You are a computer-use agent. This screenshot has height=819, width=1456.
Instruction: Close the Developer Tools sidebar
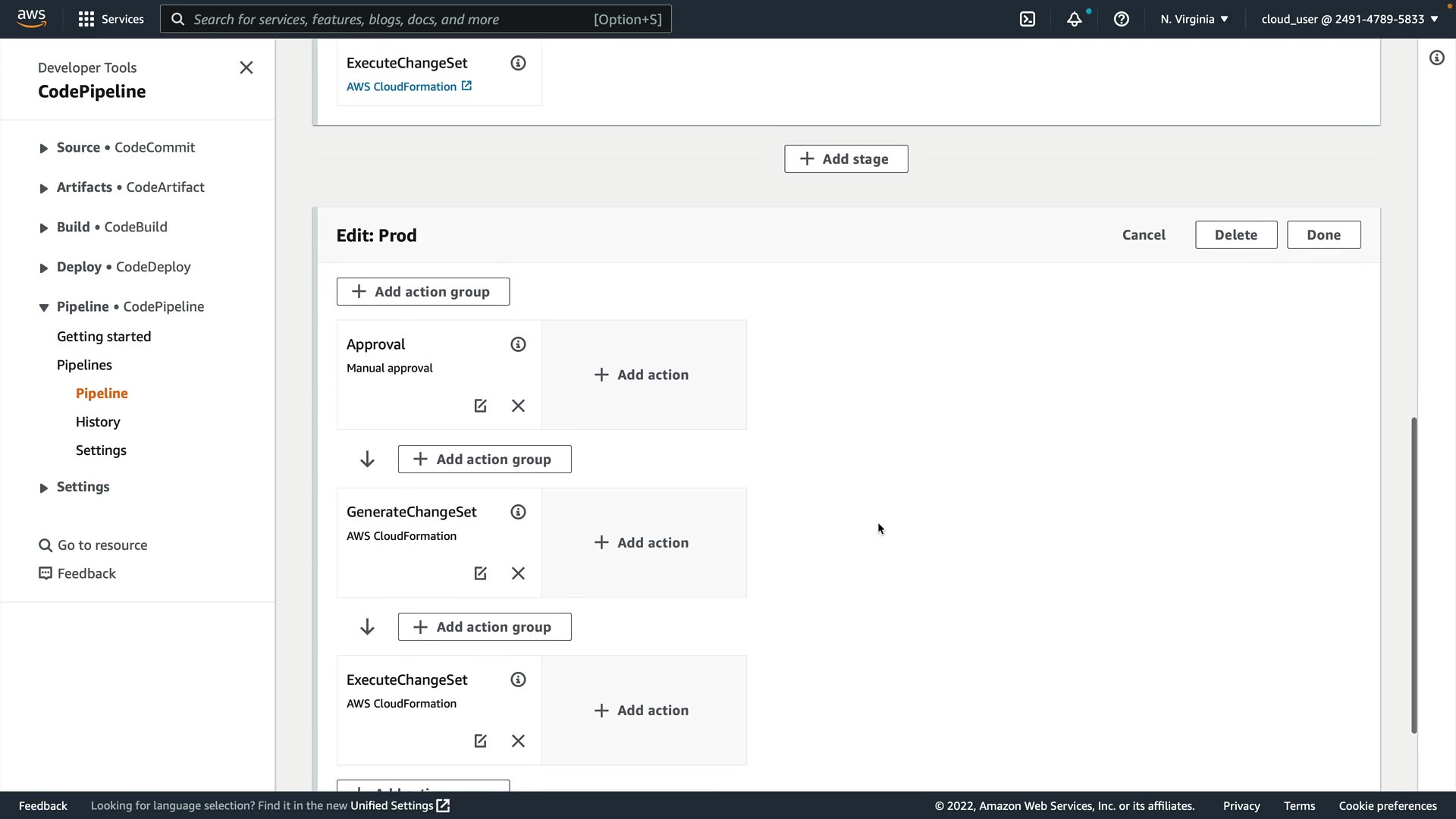(x=246, y=67)
